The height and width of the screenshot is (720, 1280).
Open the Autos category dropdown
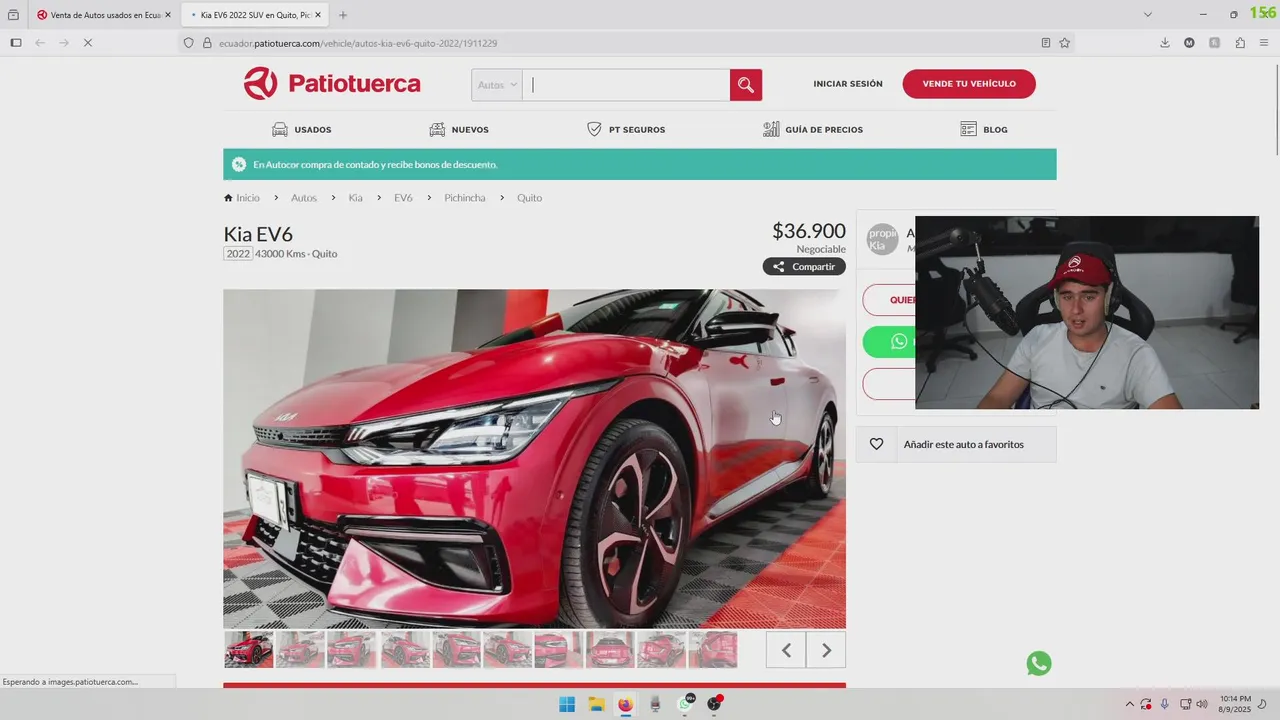point(497,85)
